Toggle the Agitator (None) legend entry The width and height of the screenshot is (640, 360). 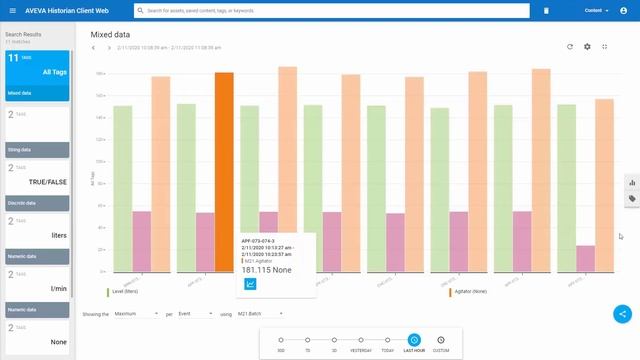click(x=468, y=291)
